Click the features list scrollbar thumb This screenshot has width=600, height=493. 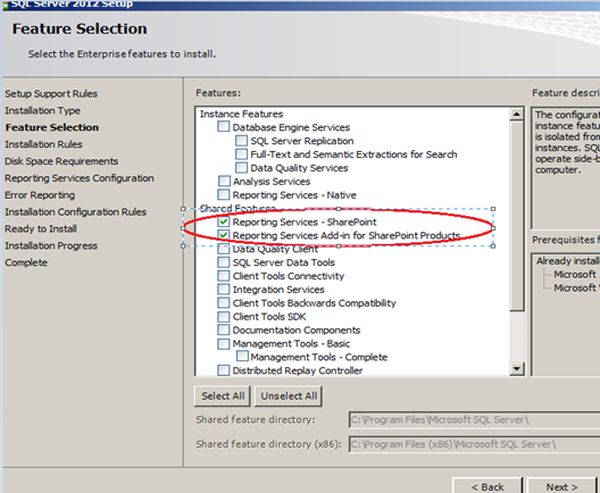(517, 216)
